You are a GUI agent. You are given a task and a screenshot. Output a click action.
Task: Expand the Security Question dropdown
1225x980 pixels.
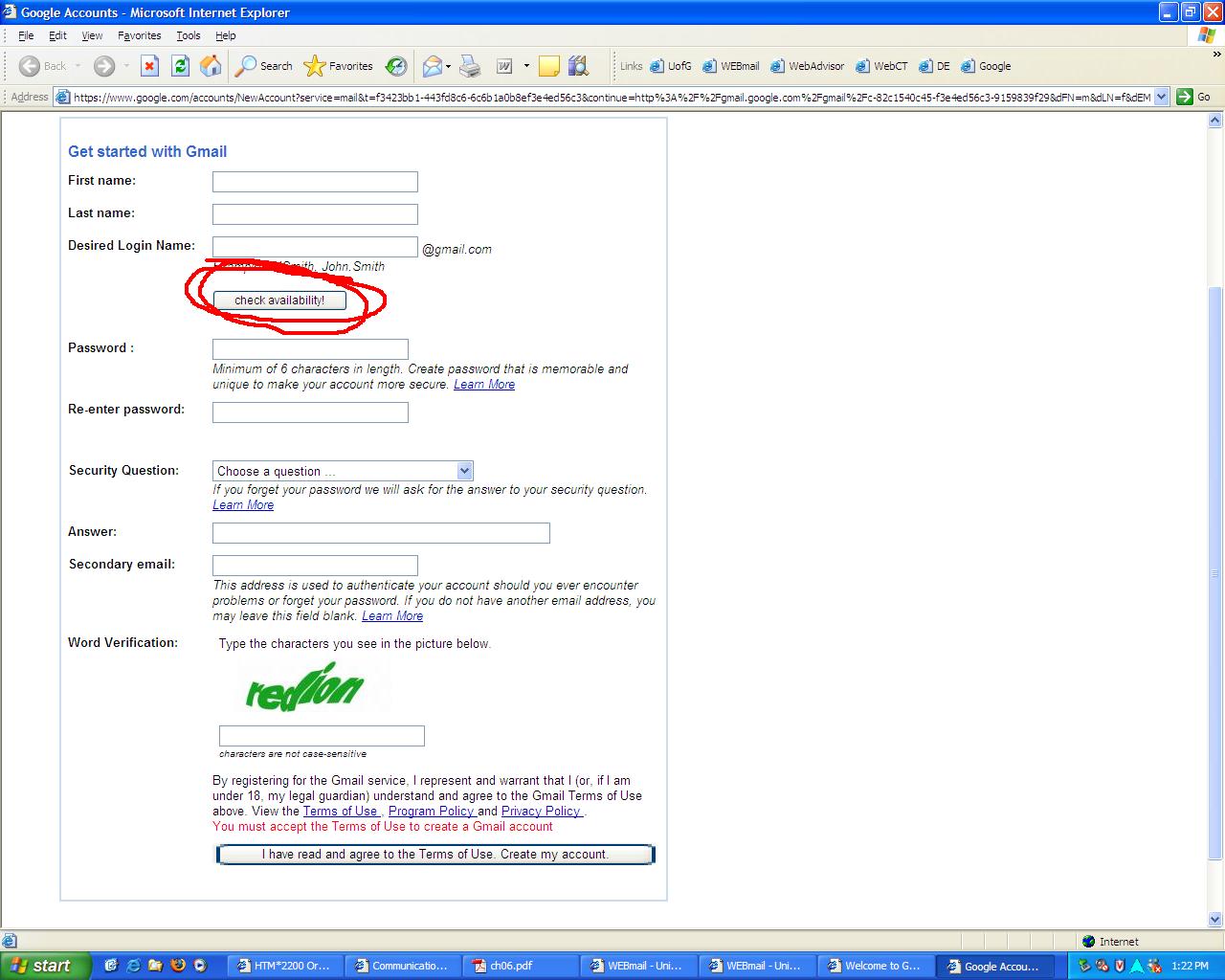(x=464, y=471)
